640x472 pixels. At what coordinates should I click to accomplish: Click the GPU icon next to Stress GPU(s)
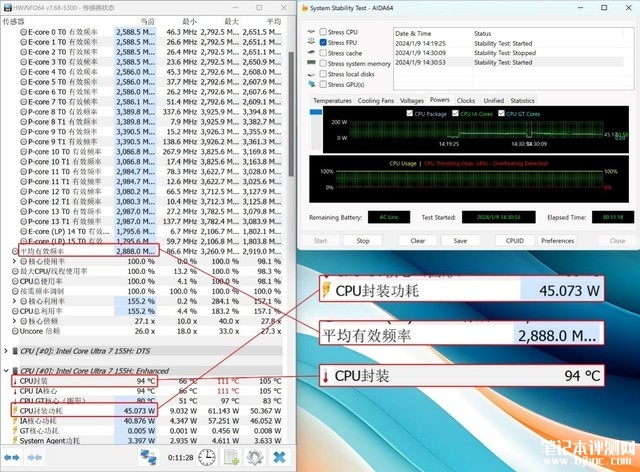click(311, 84)
